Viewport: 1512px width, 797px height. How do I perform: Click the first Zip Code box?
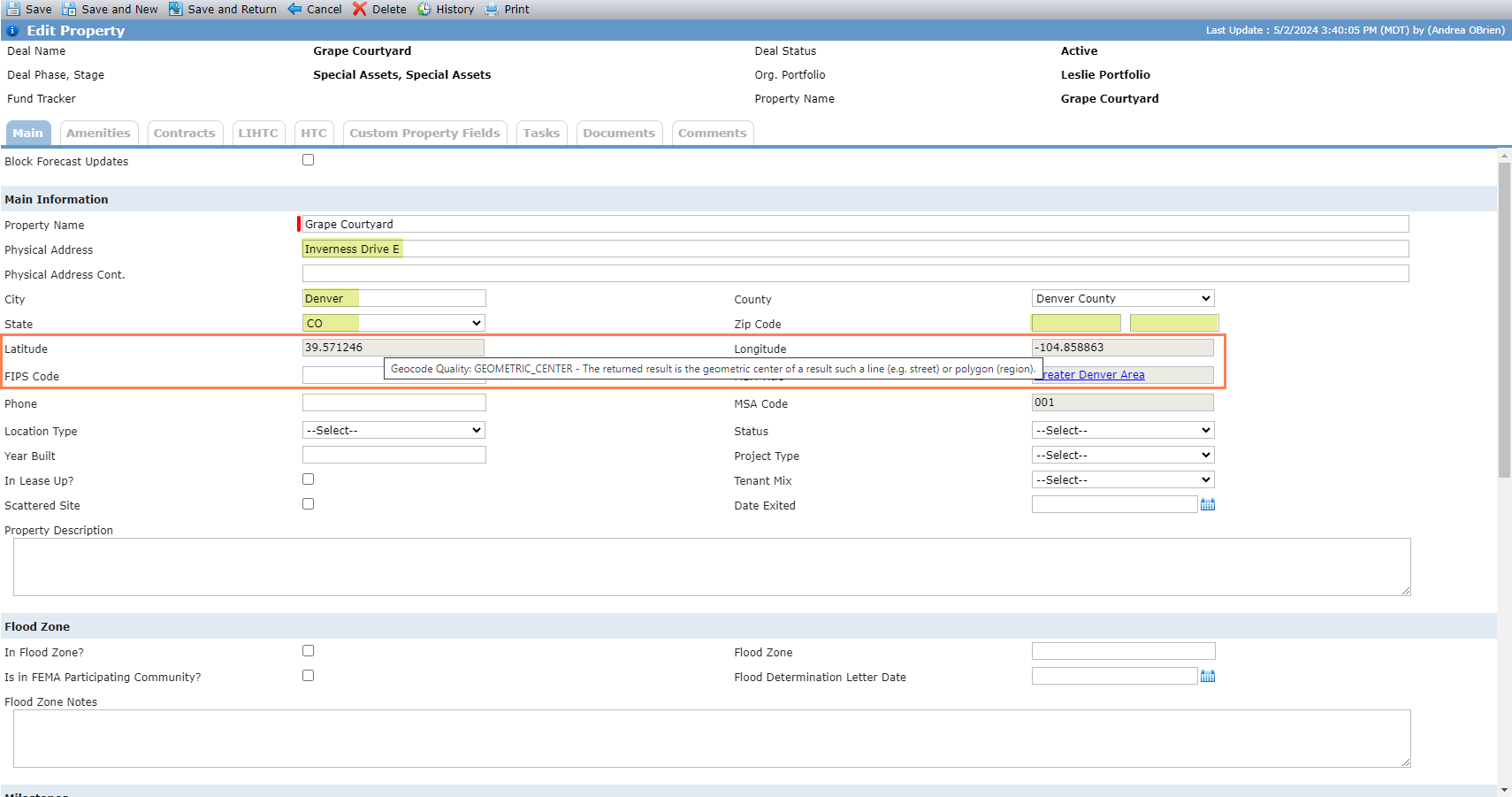tap(1076, 323)
